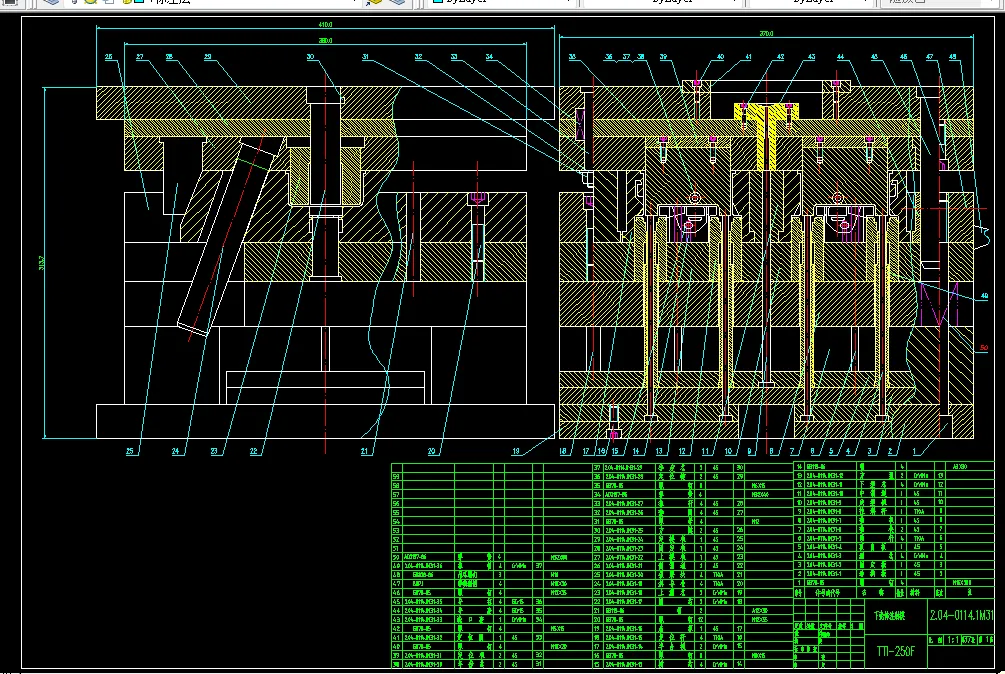Select drawing number 2.04-0114.1M31 in title block
Screen dimensions: 1005x674
(x=961, y=615)
